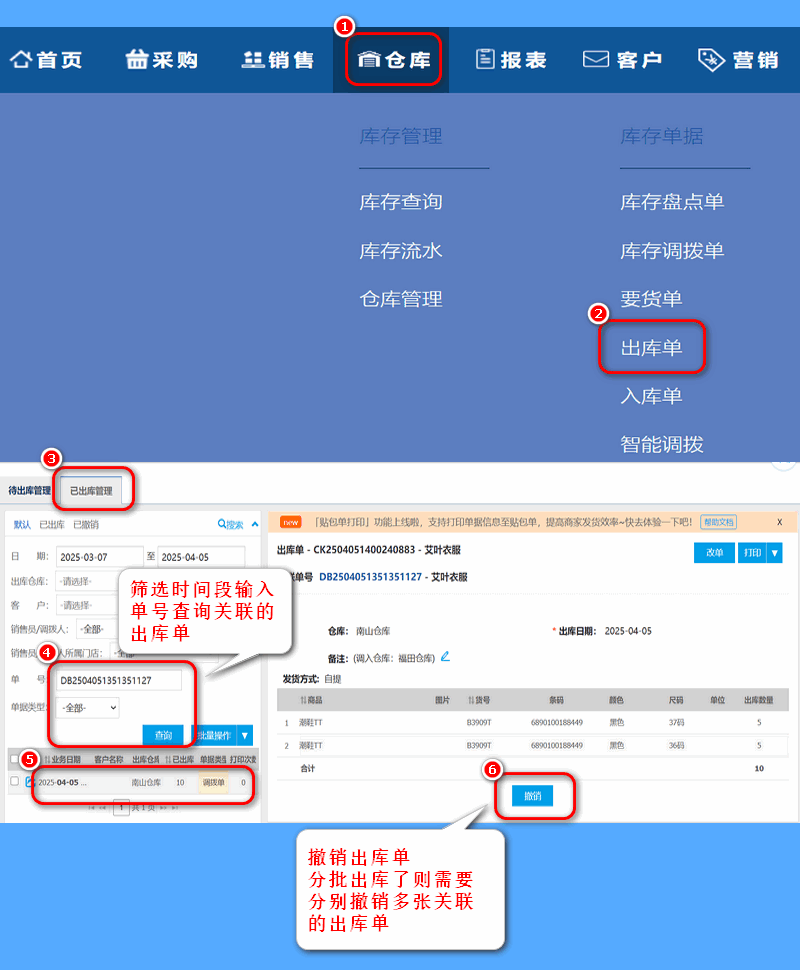The height and width of the screenshot is (970, 800).
Task: Click the 调拨单 type tag in row
Action: [213, 783]
